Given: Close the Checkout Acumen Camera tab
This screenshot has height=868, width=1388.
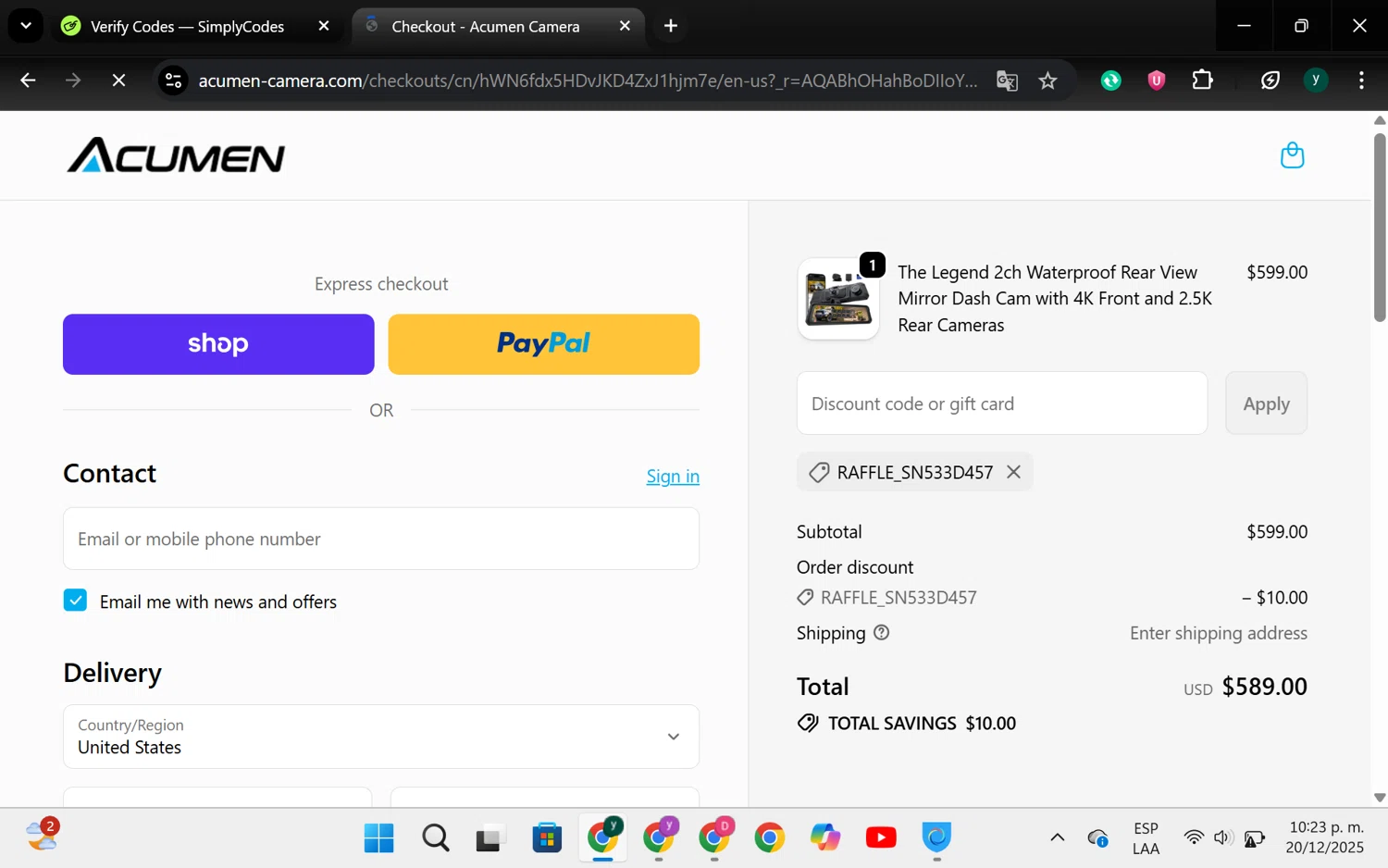Looking at the screenshot, I should coord(625,26).
